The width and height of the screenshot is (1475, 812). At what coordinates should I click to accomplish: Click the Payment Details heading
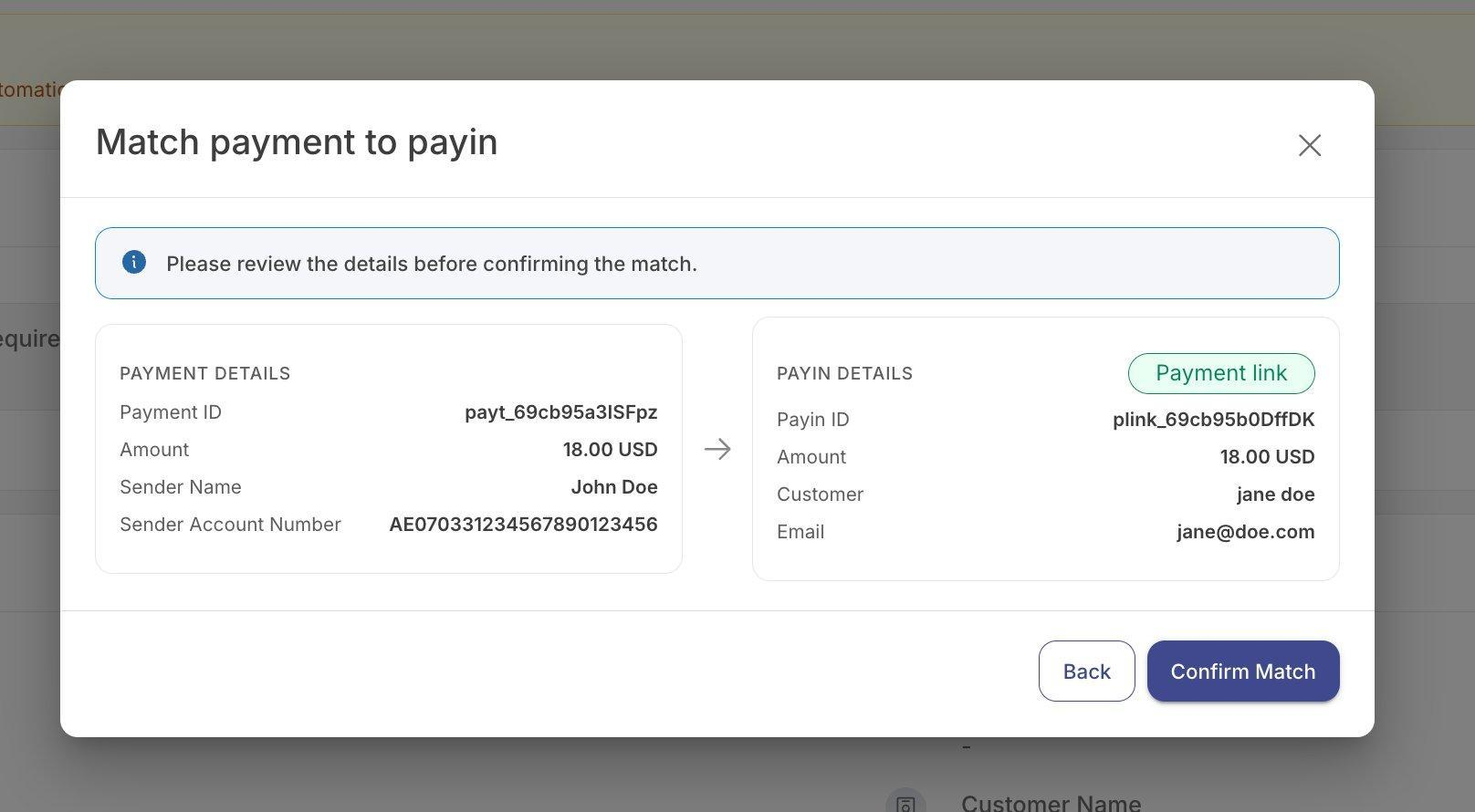(x=205, y=373)
